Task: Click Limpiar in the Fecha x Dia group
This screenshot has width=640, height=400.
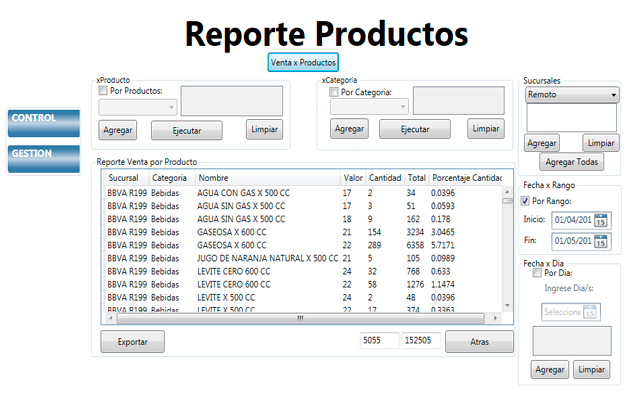Action: click(592, 370)
